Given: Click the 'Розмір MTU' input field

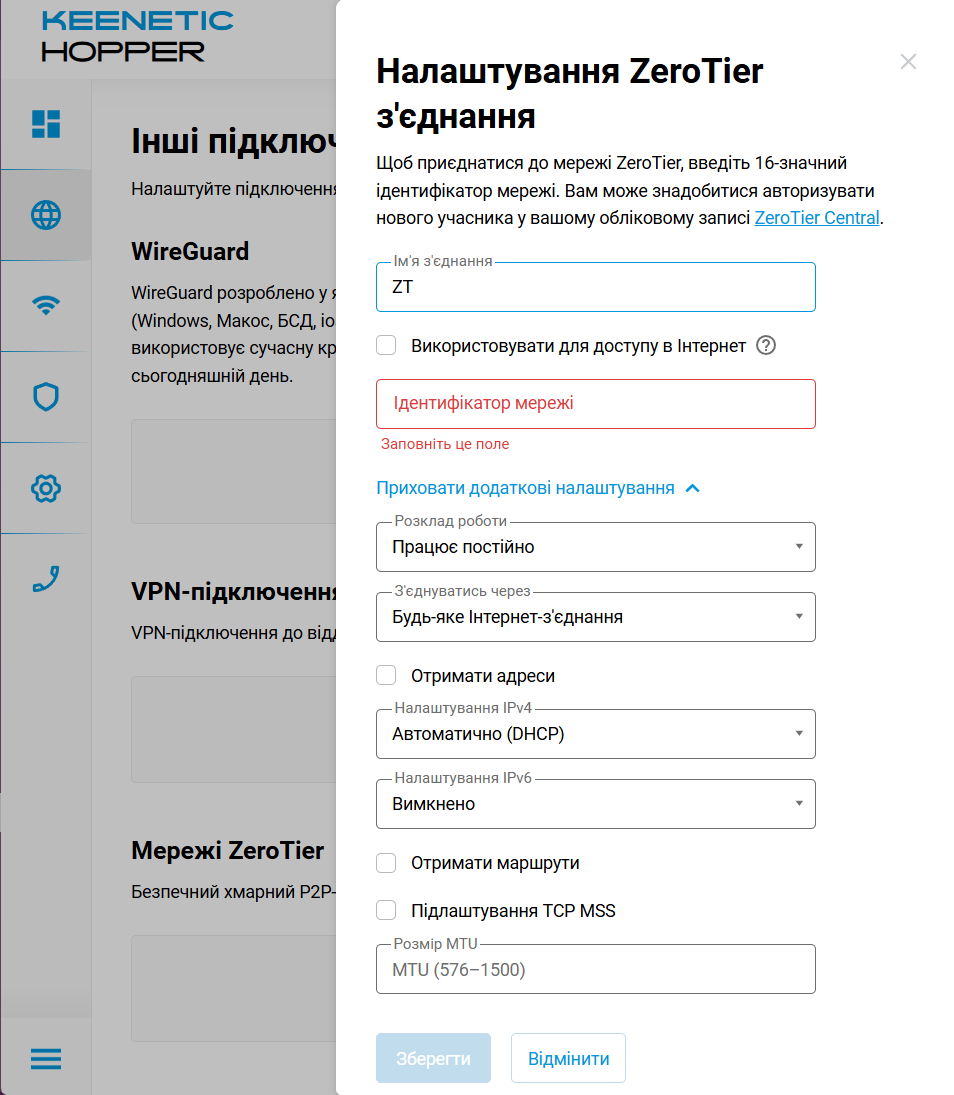Looking at the screenshot, I should click(x=595, y=969).
